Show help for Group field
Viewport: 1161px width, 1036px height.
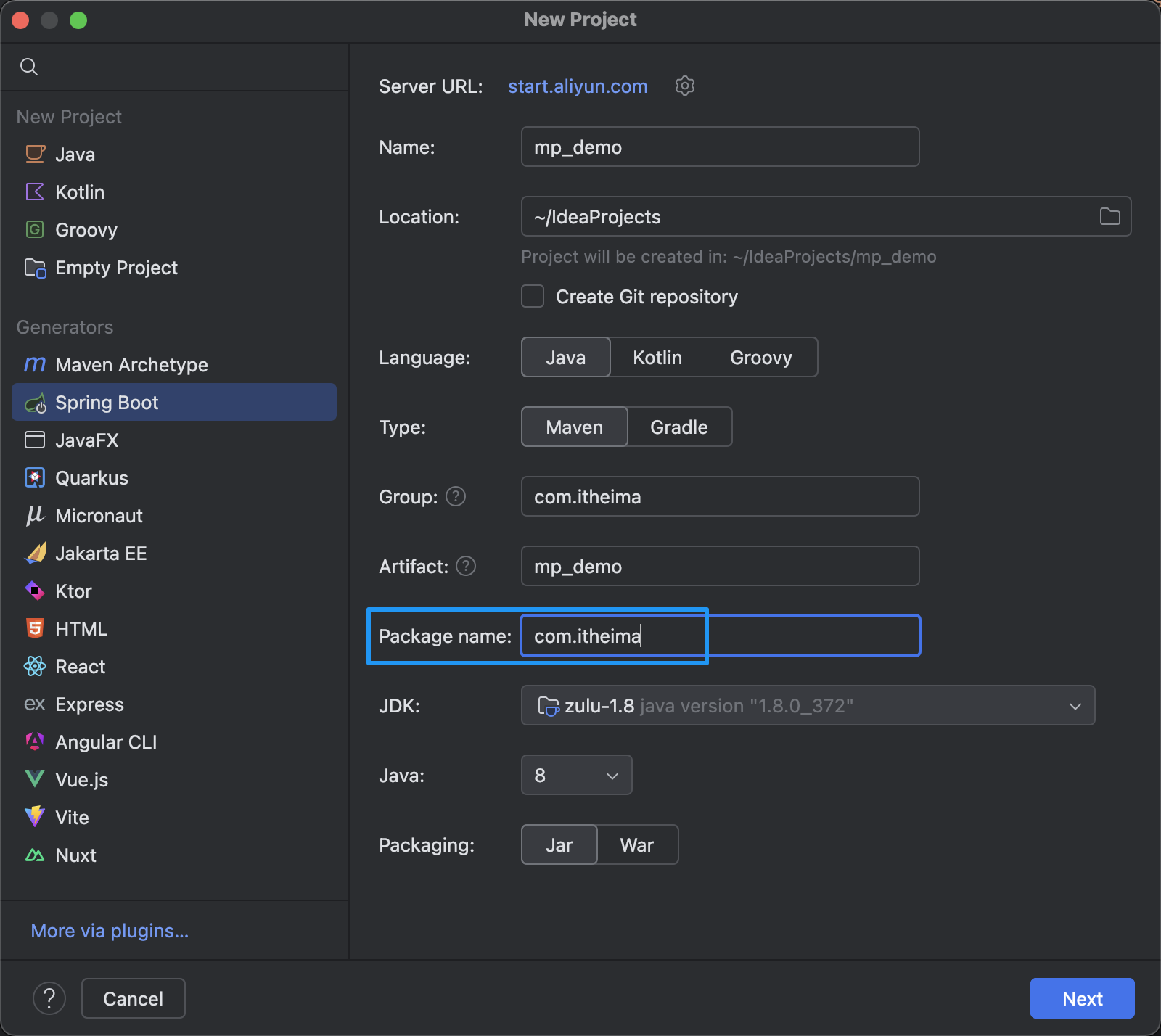[456, 496]
